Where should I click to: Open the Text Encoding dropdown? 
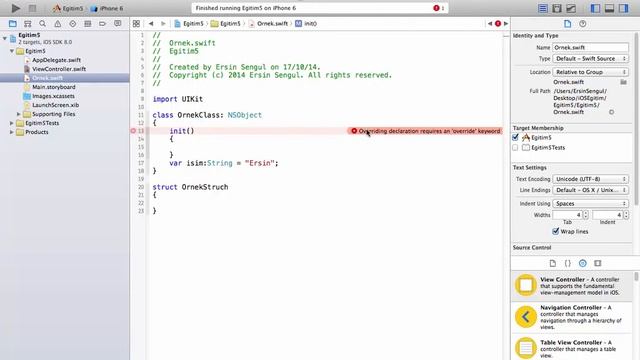pyautogui.click(x=590, y=179)
